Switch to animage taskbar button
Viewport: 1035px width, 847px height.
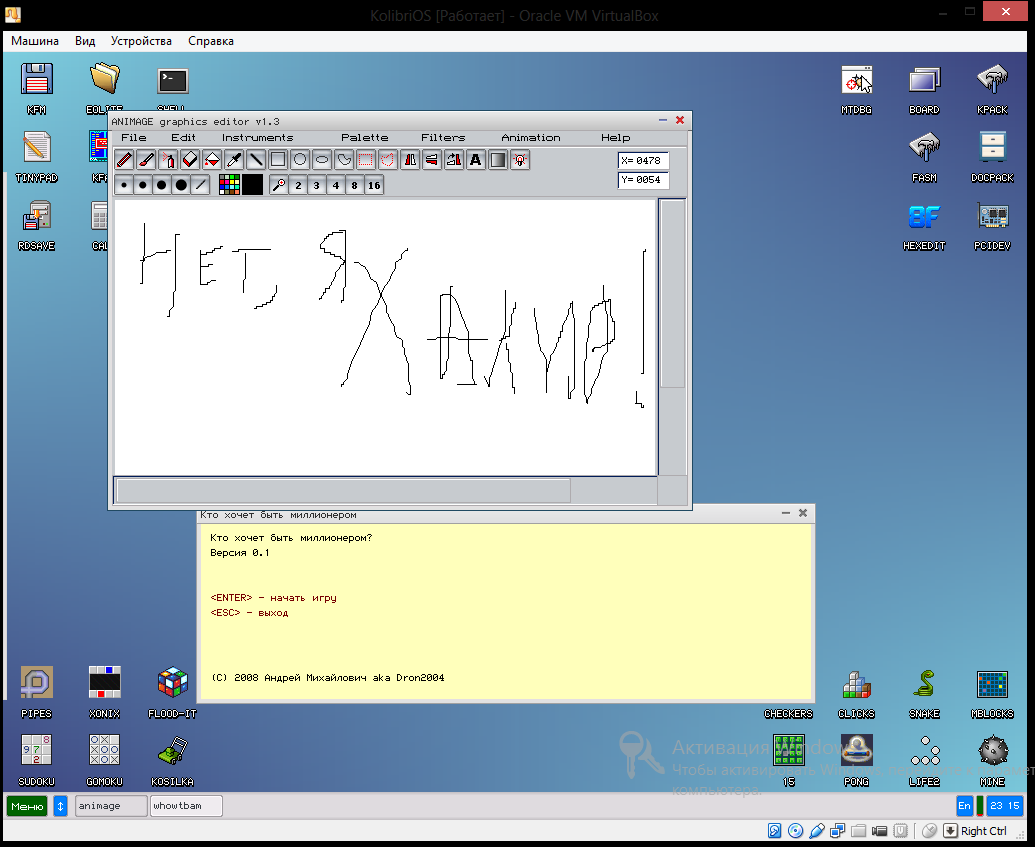click(111, 806)
